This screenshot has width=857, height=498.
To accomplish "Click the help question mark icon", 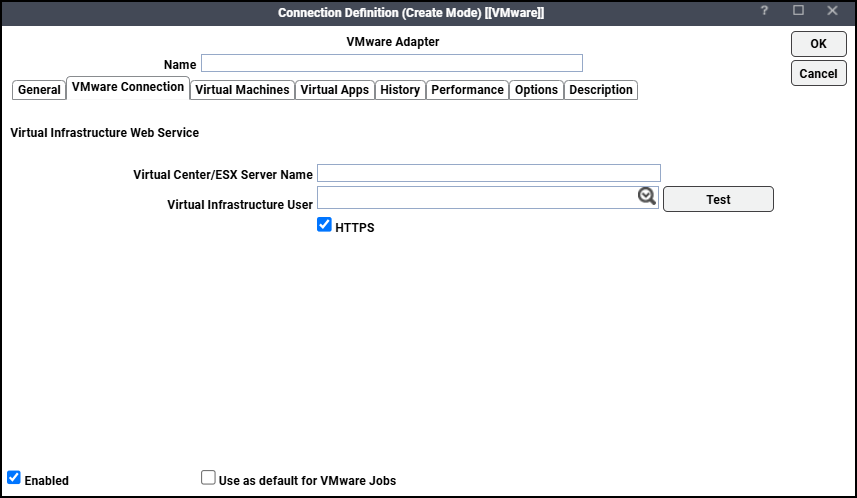I will pos(764,11).
